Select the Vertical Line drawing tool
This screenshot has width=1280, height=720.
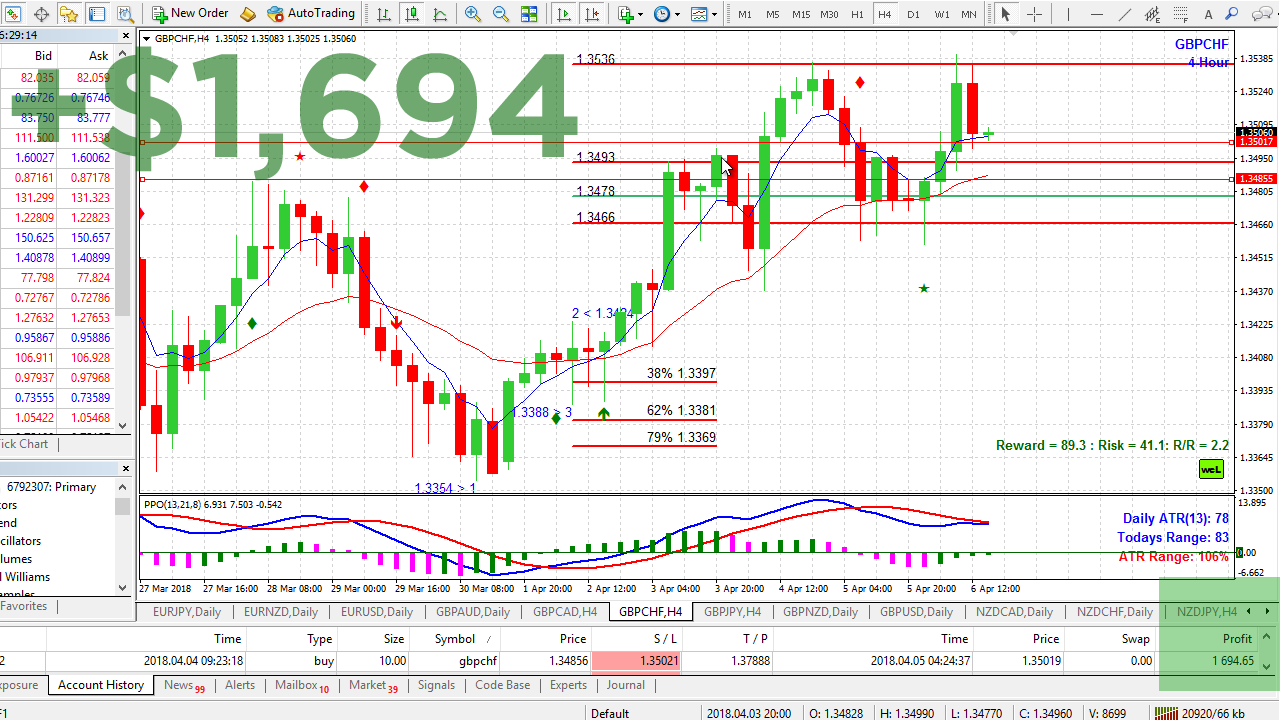[x=1070, y=14]
